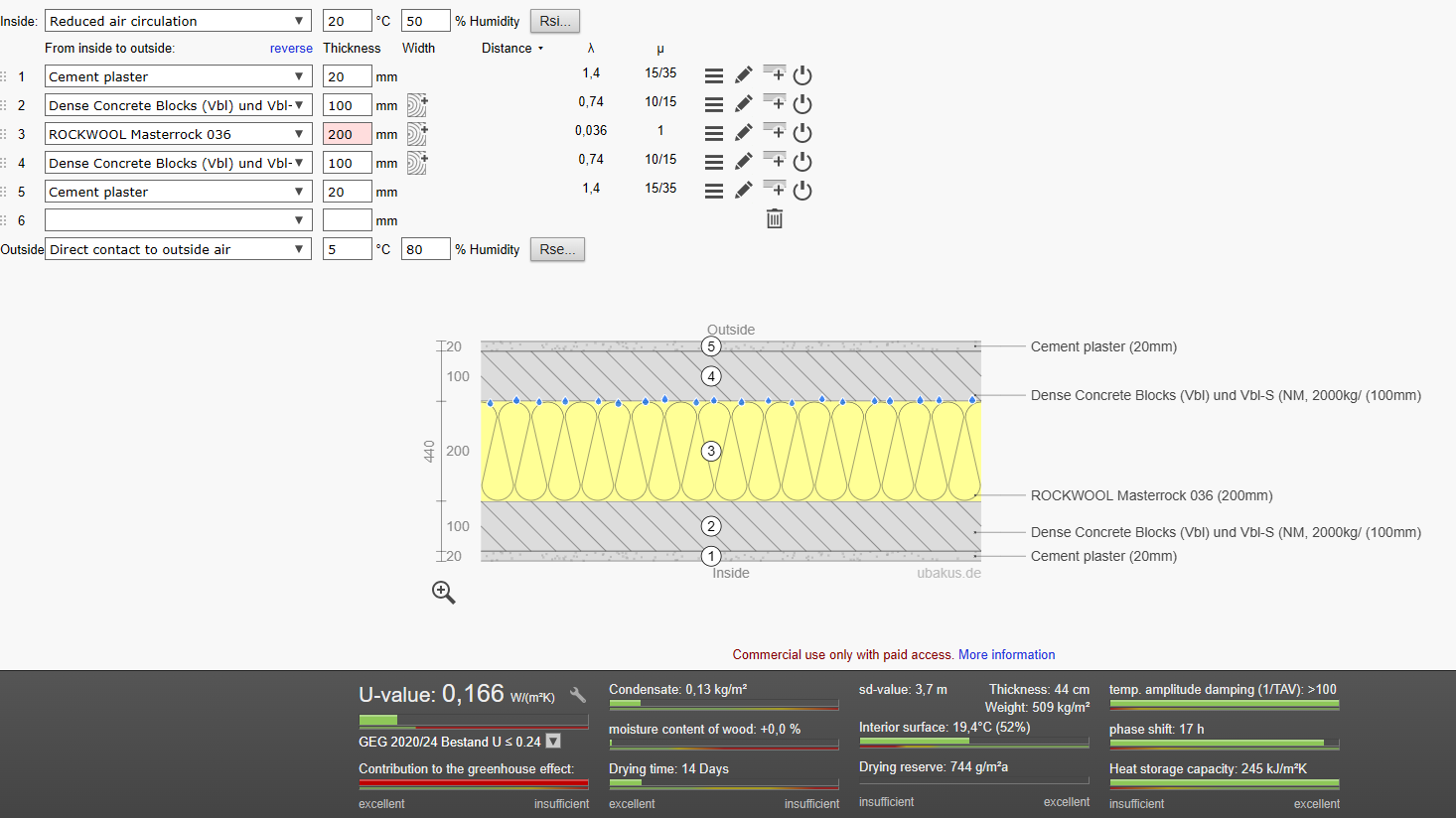Click the trash icon on row 6
The height and width of the screenshot is (818, 1456).
(x=775, y=219)
